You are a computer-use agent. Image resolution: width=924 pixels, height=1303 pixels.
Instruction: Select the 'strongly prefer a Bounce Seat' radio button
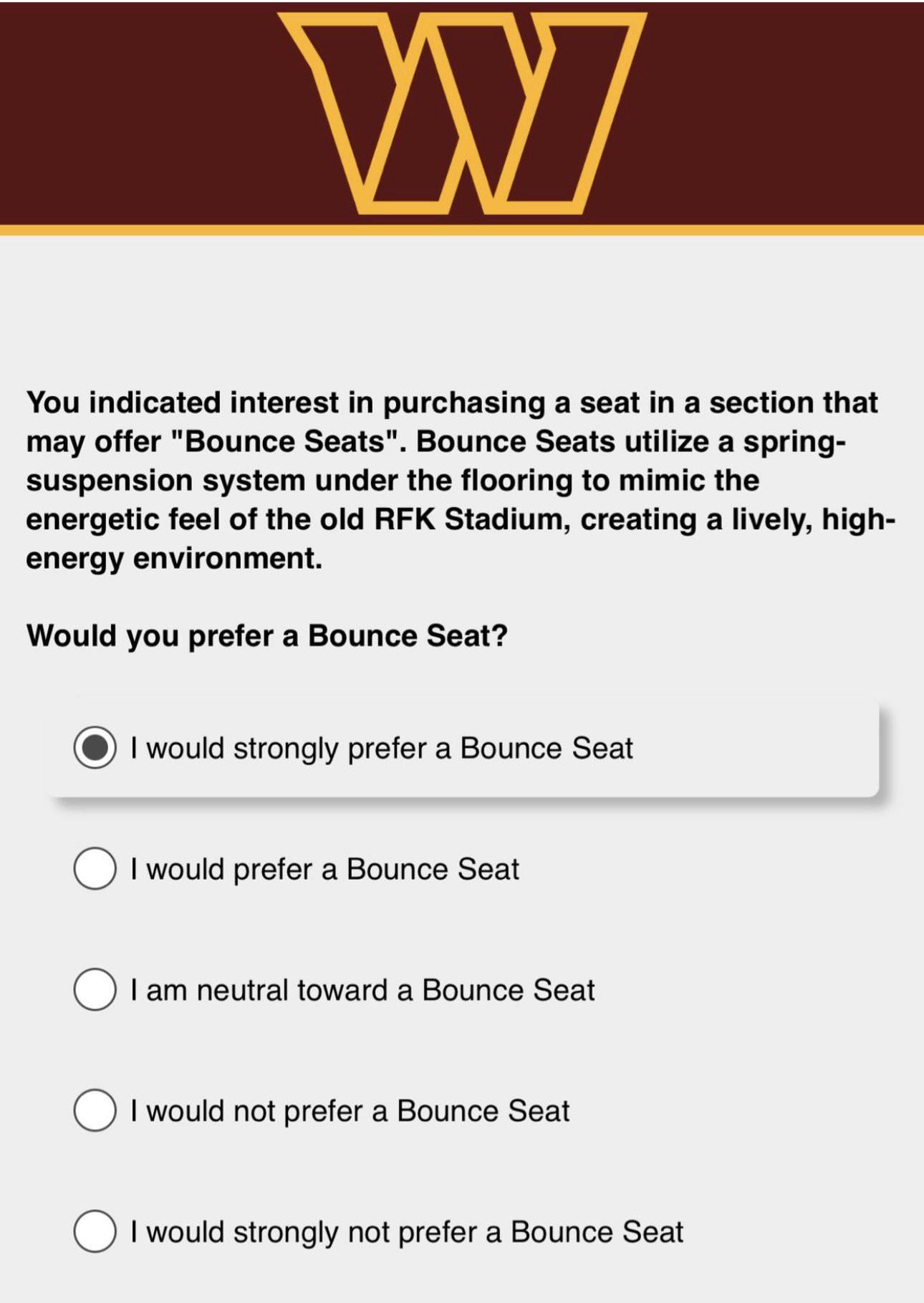[95, 748]
